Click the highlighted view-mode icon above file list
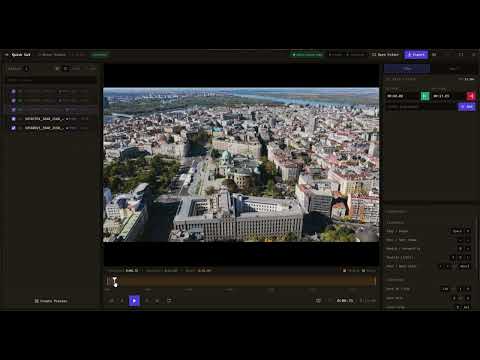 pos(66,69)
